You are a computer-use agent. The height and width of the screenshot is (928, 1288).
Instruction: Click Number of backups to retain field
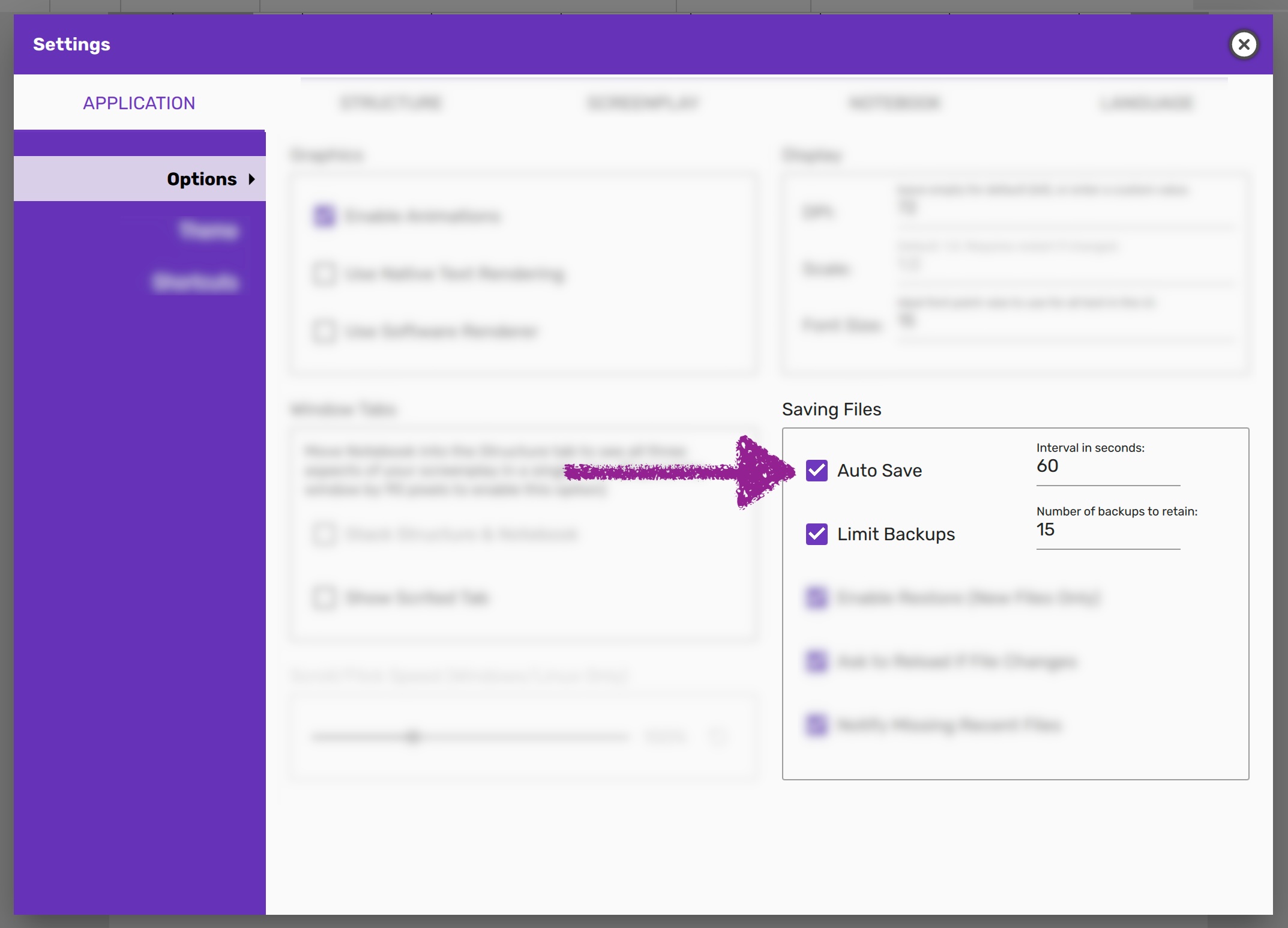(x=1107, y=531)
